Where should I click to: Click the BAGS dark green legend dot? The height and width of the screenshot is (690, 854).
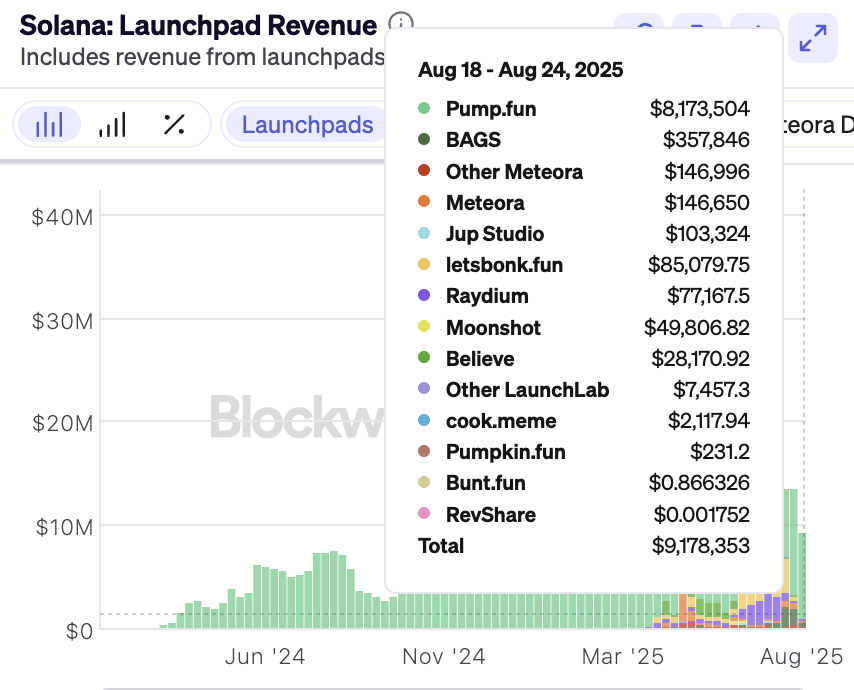[424, 140]
